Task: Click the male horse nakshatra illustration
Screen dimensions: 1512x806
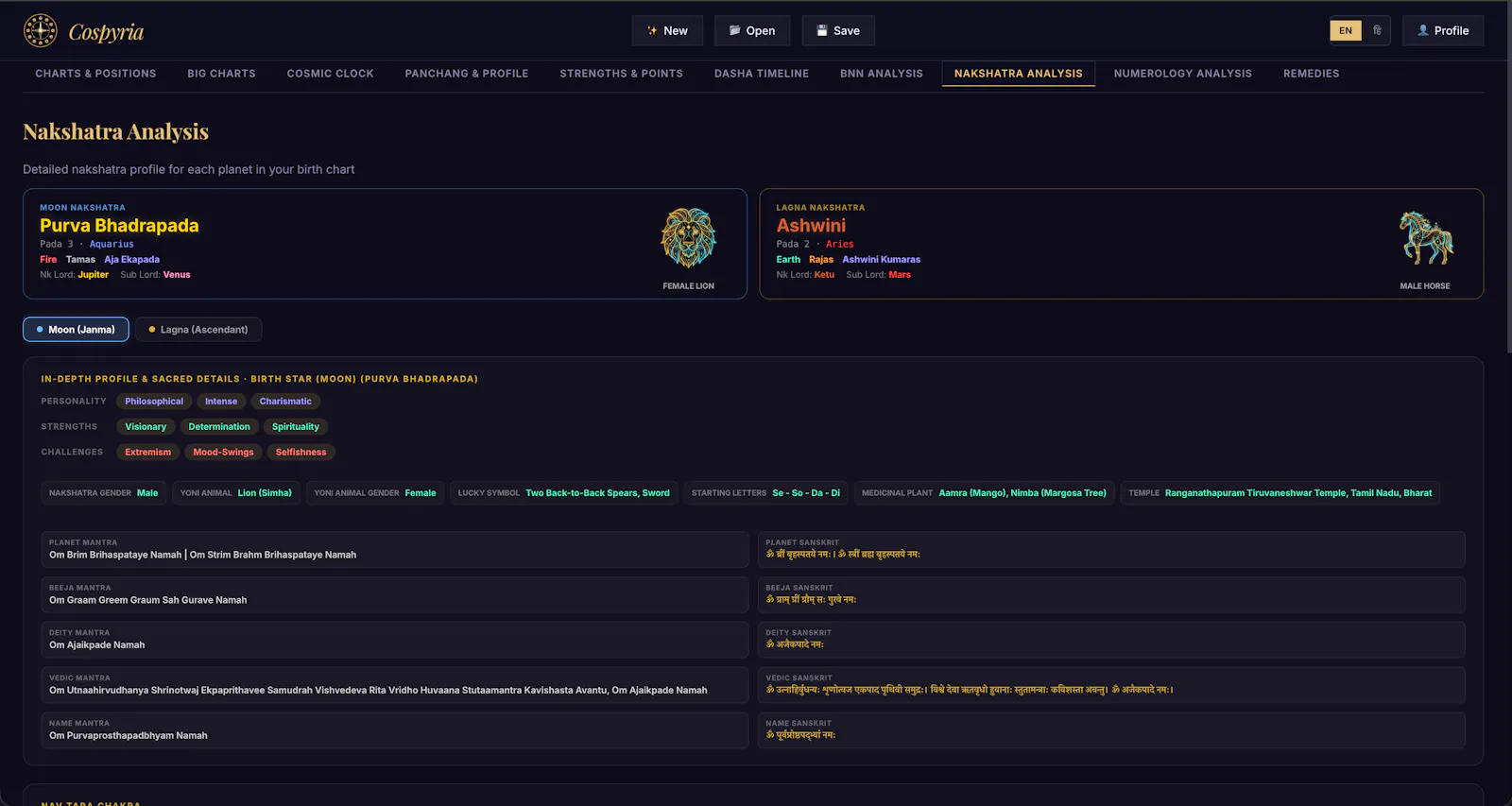Action: (x=1425, y=238)
